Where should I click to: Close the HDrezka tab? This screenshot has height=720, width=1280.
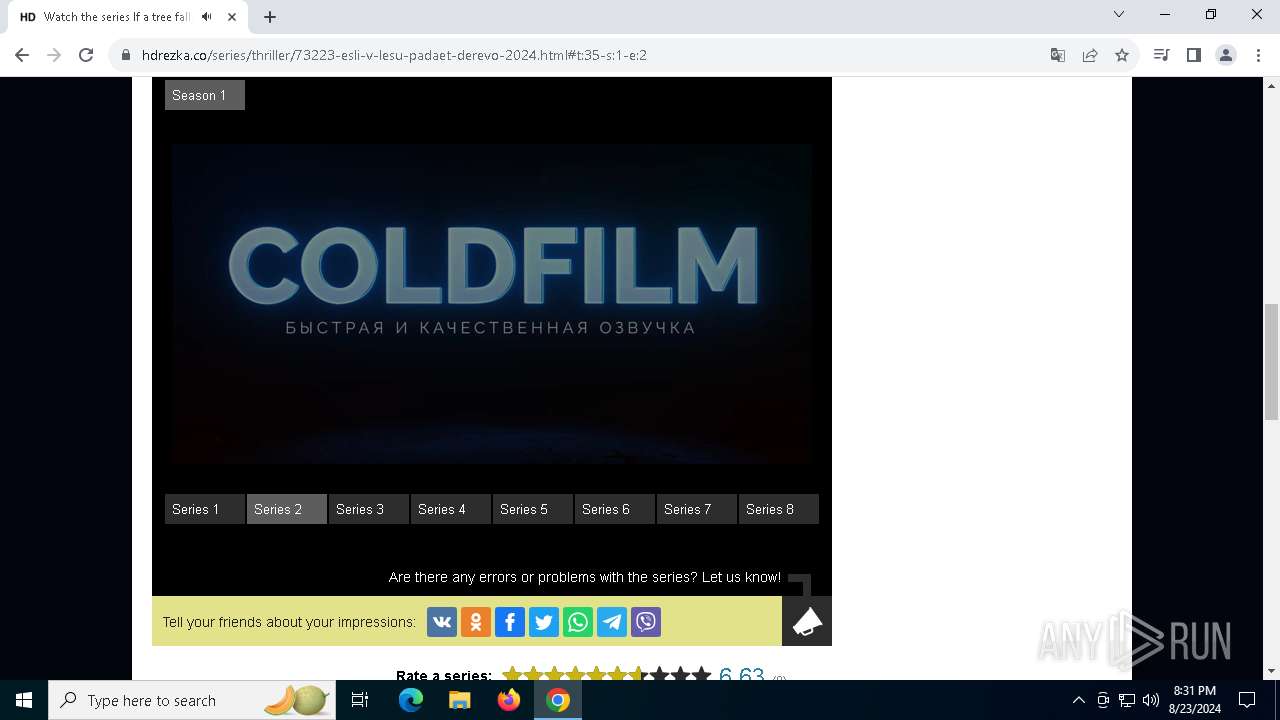click(x=233, y=17)
